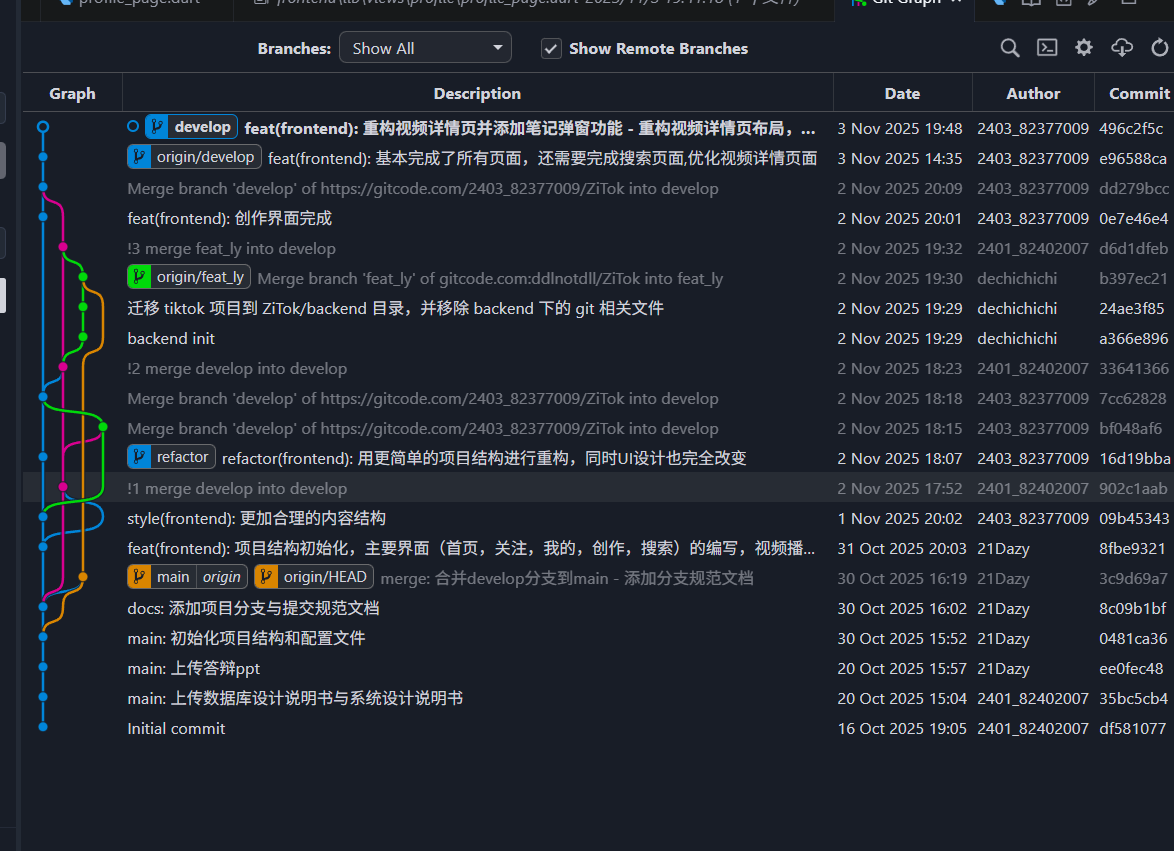Screen dimensions: 1174x851
Task: Click the Description column header
Action: [478, 94]
